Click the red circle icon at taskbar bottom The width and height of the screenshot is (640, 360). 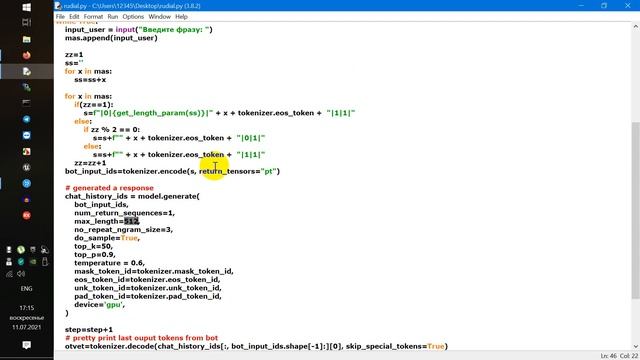[x=27, y=215]
